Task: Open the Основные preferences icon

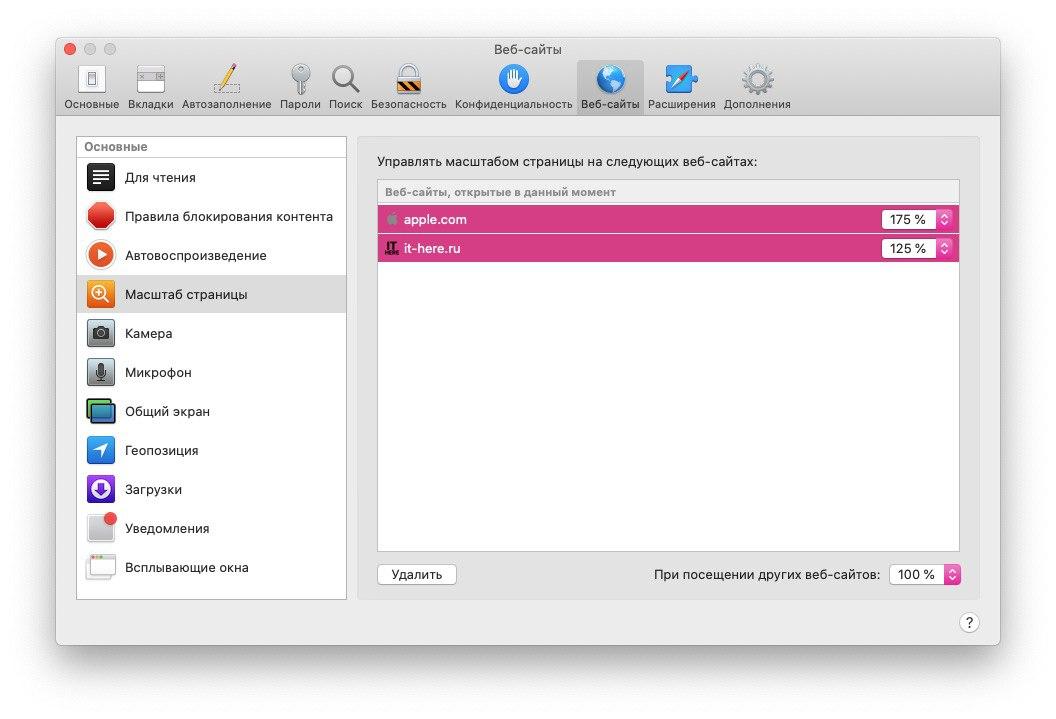Action: click(x=92, y=81)
